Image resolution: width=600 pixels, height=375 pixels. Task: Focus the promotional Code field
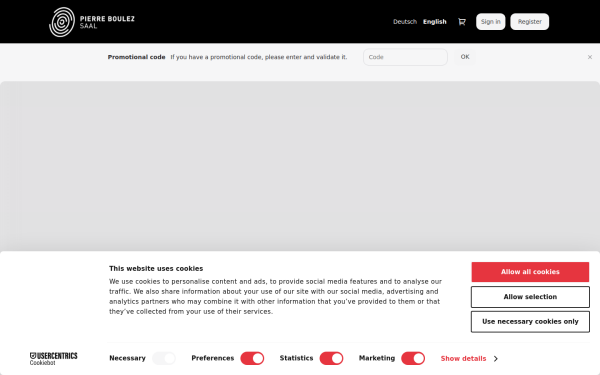[x=405, y=57]
